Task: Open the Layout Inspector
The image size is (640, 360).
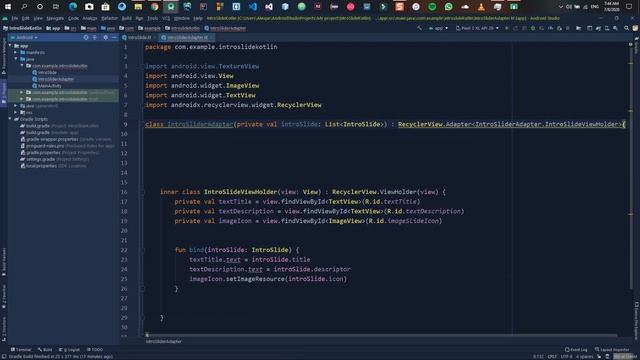Action: pos(612,350)
